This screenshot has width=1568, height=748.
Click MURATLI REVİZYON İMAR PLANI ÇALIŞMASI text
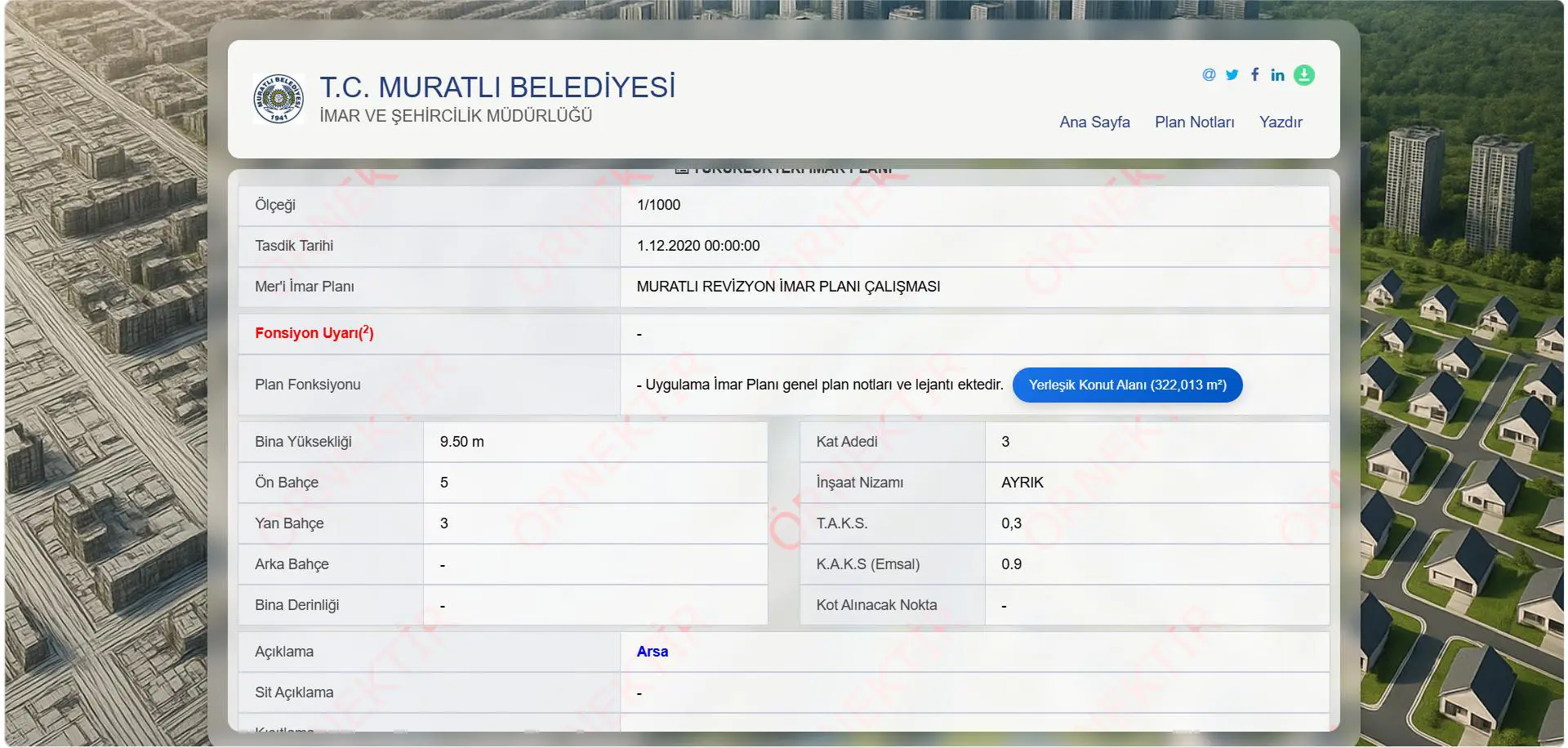tap(788, 287)
